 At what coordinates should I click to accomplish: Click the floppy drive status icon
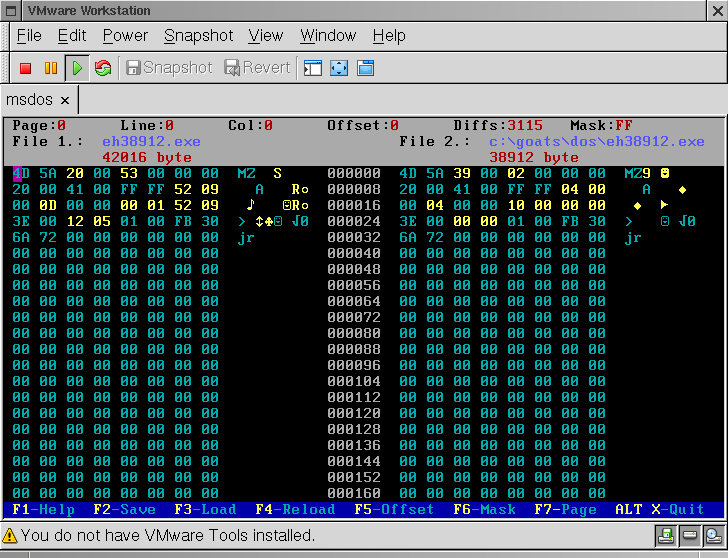(666, 536)
